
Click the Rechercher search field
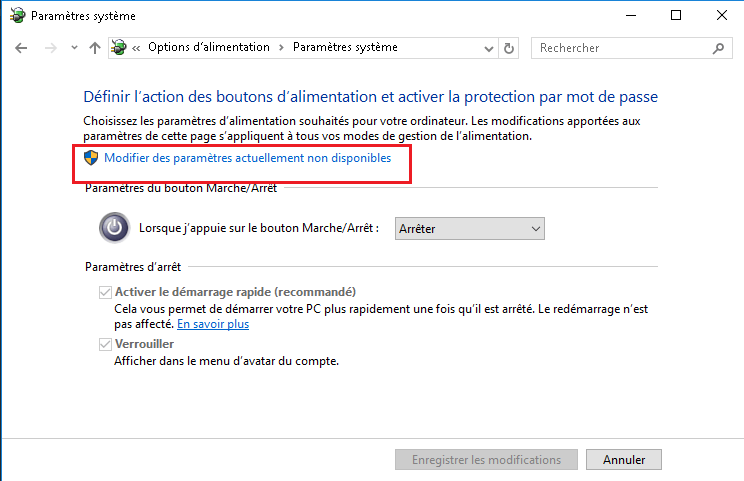pos(620,48)
